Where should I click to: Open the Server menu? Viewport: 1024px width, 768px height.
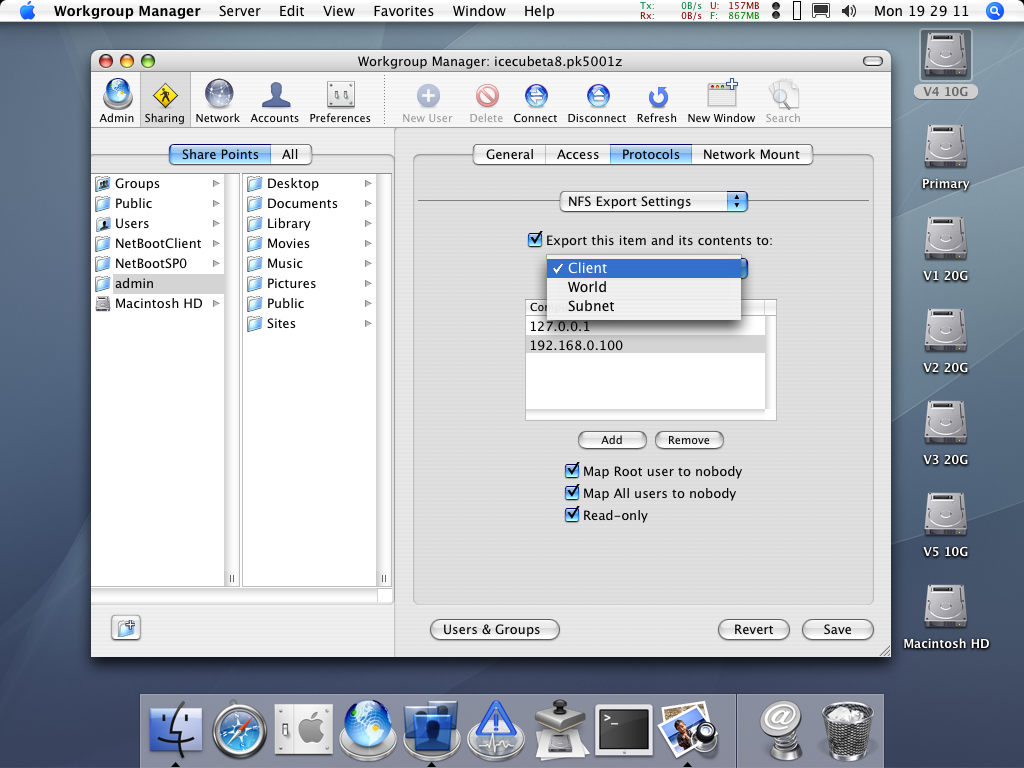(240, 11)
